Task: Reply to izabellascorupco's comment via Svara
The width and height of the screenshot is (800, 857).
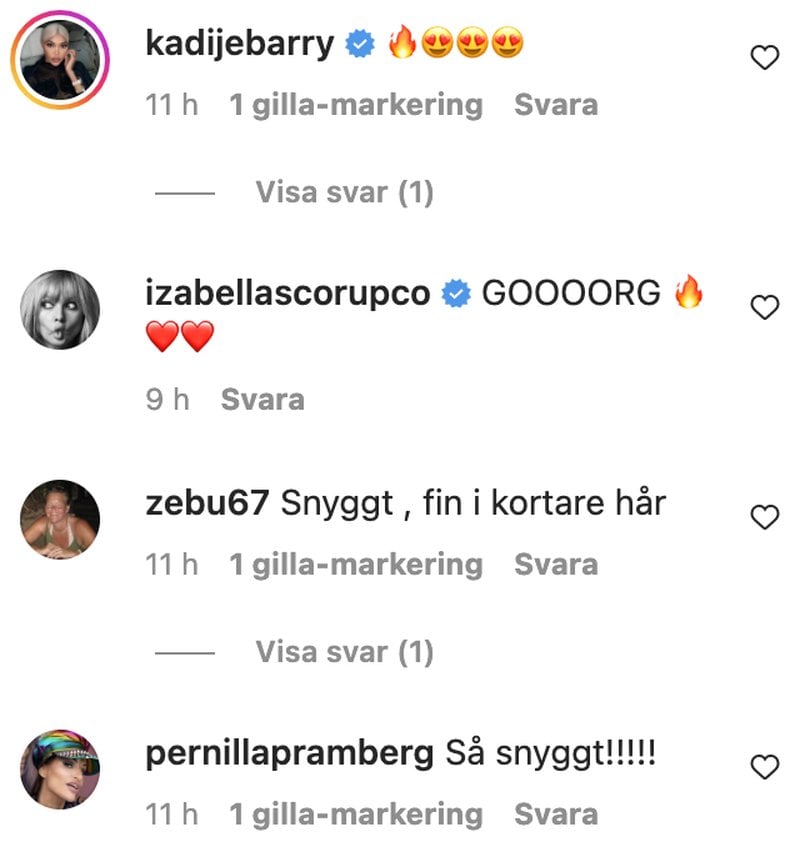Action: 262,399
